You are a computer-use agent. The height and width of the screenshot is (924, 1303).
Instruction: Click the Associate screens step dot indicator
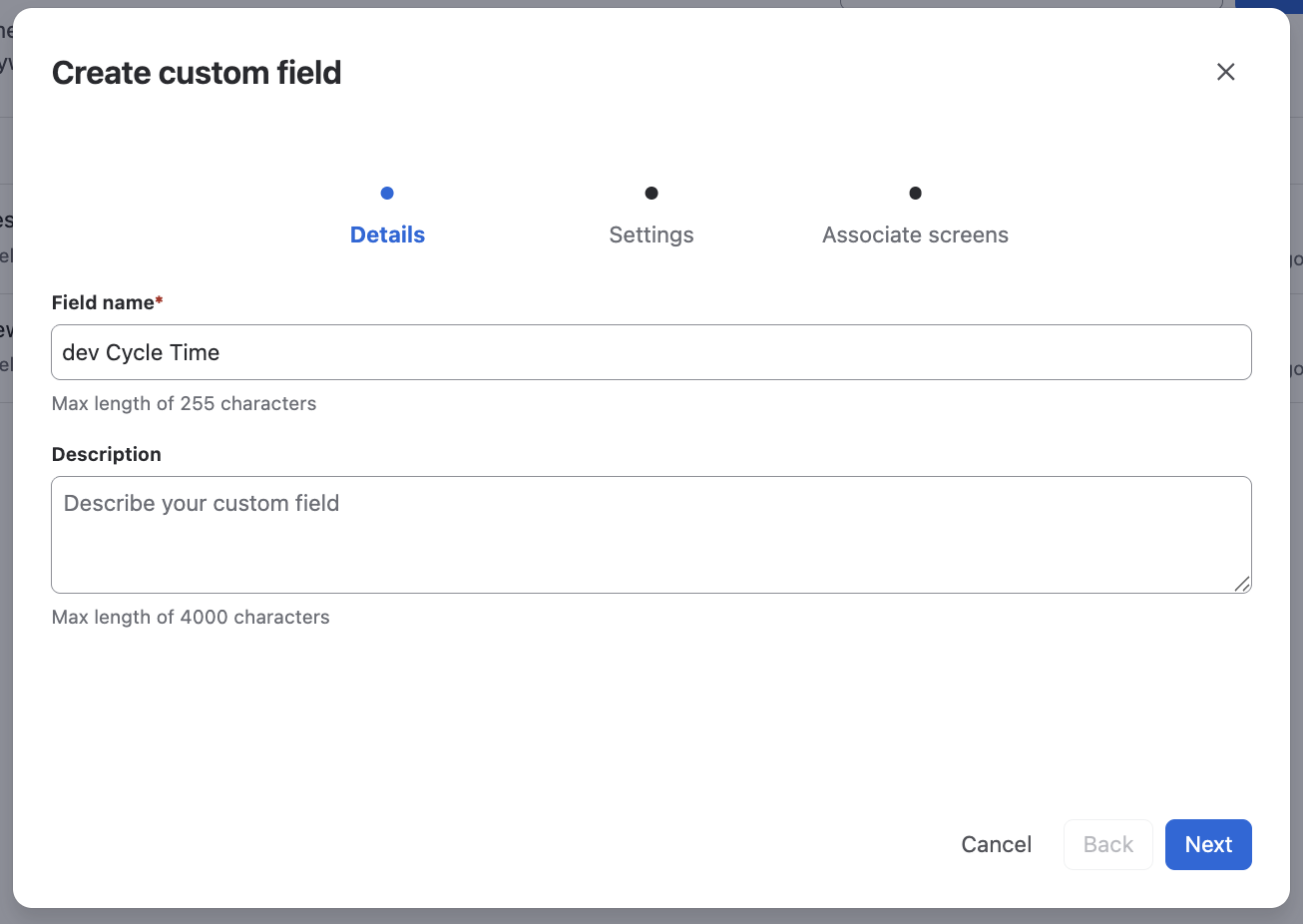click(x=915, y=193)
